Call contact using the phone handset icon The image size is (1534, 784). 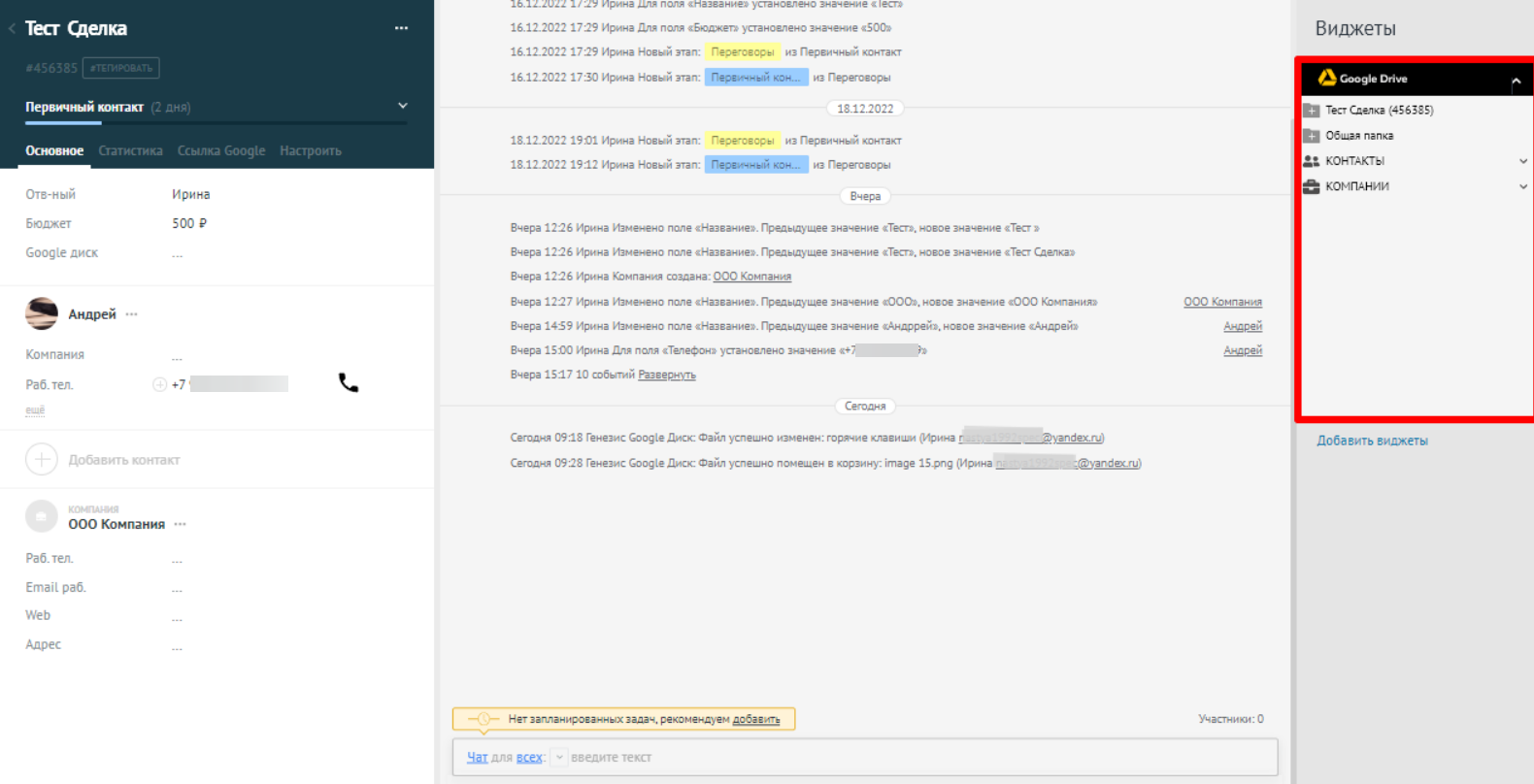(349, 382)
